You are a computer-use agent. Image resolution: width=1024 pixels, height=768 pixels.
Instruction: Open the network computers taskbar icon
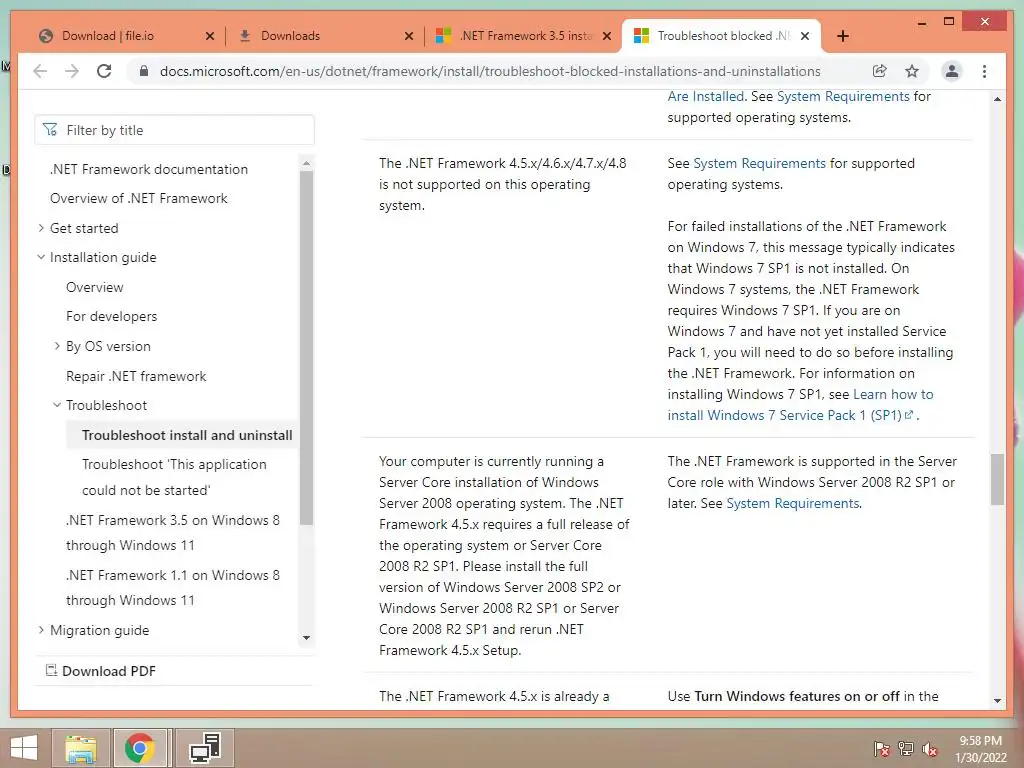tap(204, 748)
